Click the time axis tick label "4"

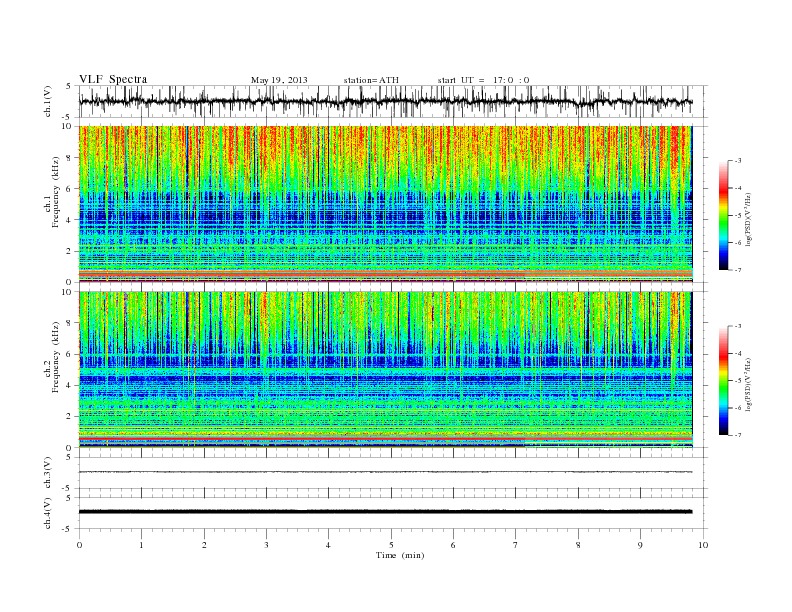click(x=328, y=545)
